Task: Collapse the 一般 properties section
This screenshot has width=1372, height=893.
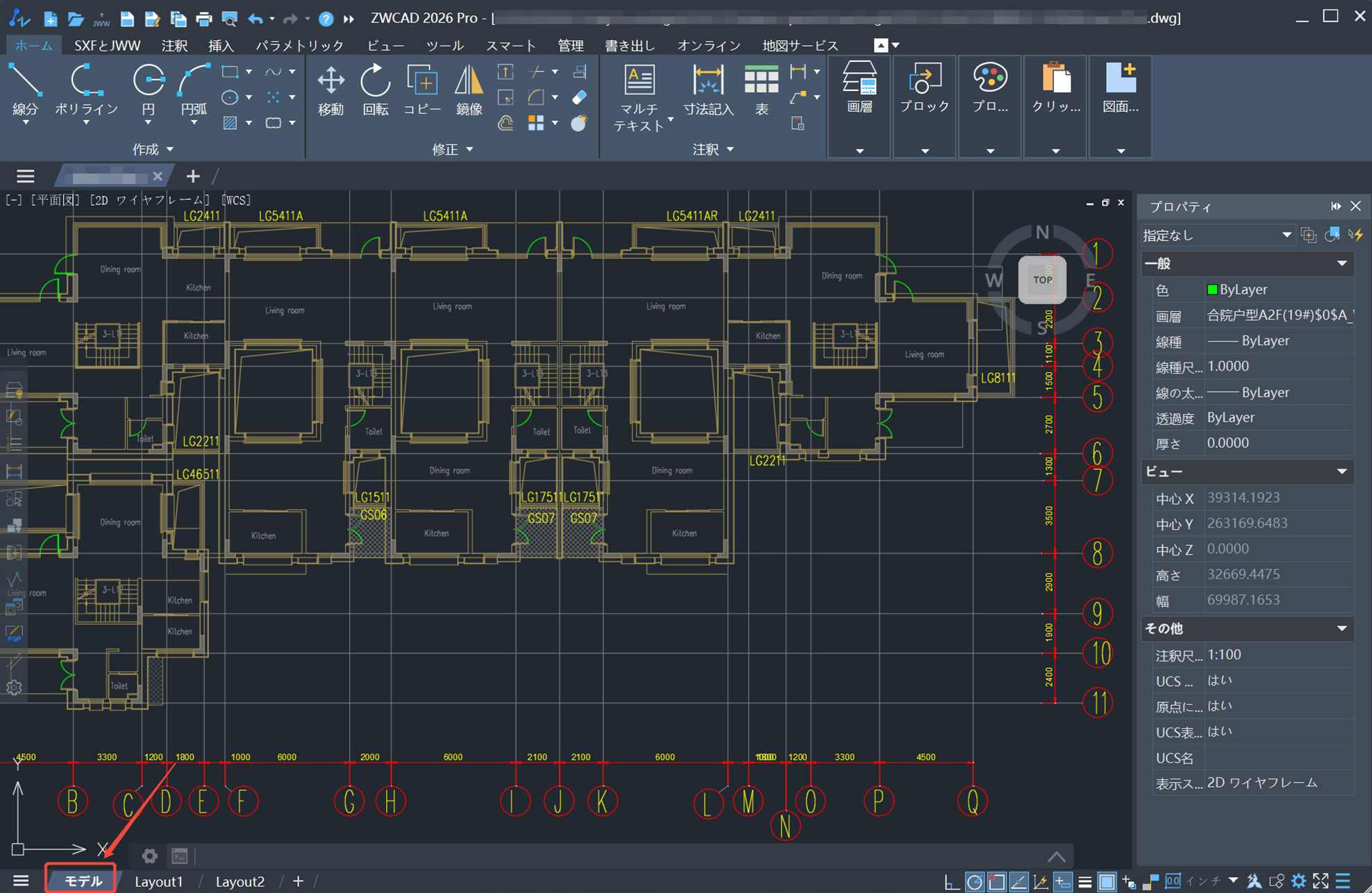Action: click(1341, 264)
